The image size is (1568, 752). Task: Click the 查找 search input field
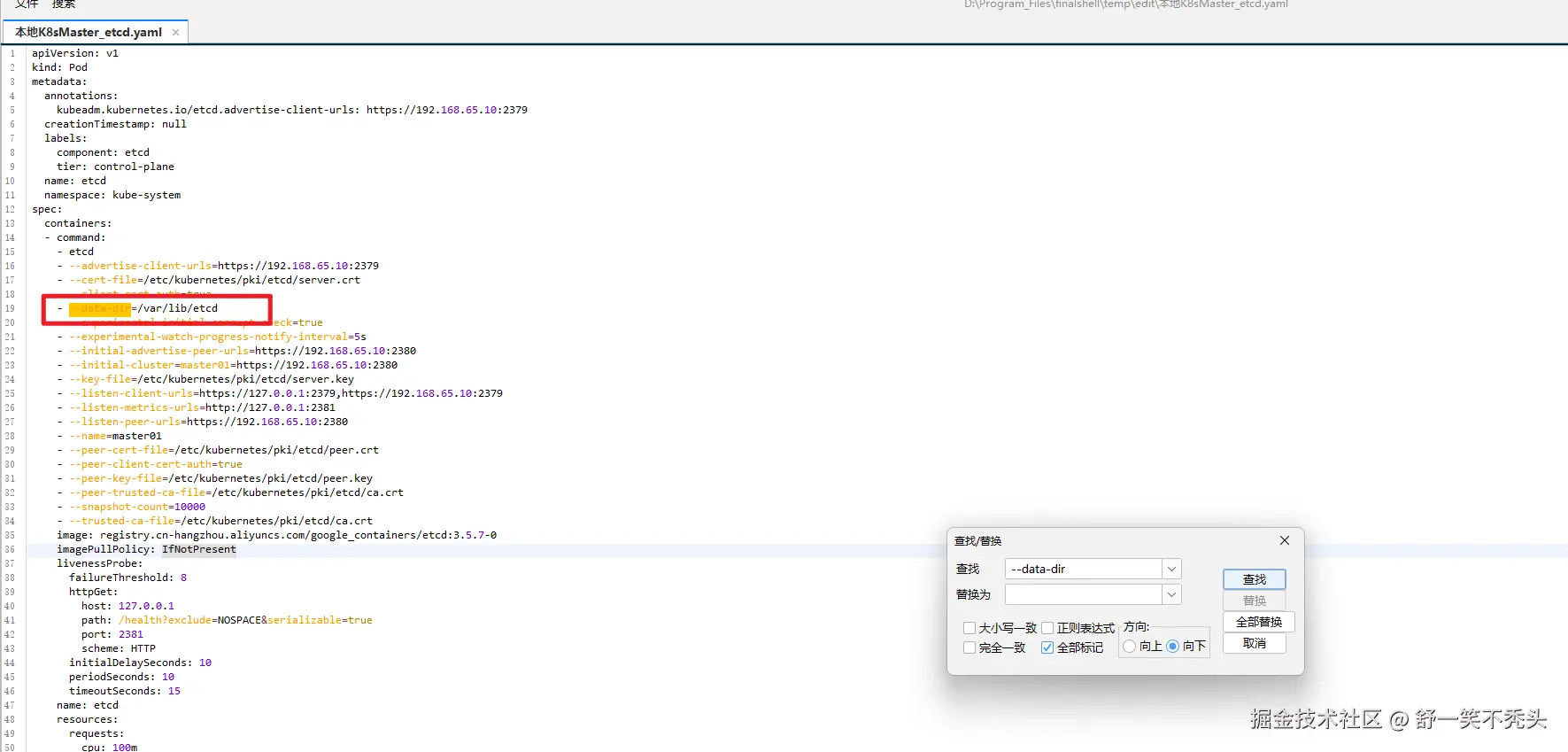1083,569
